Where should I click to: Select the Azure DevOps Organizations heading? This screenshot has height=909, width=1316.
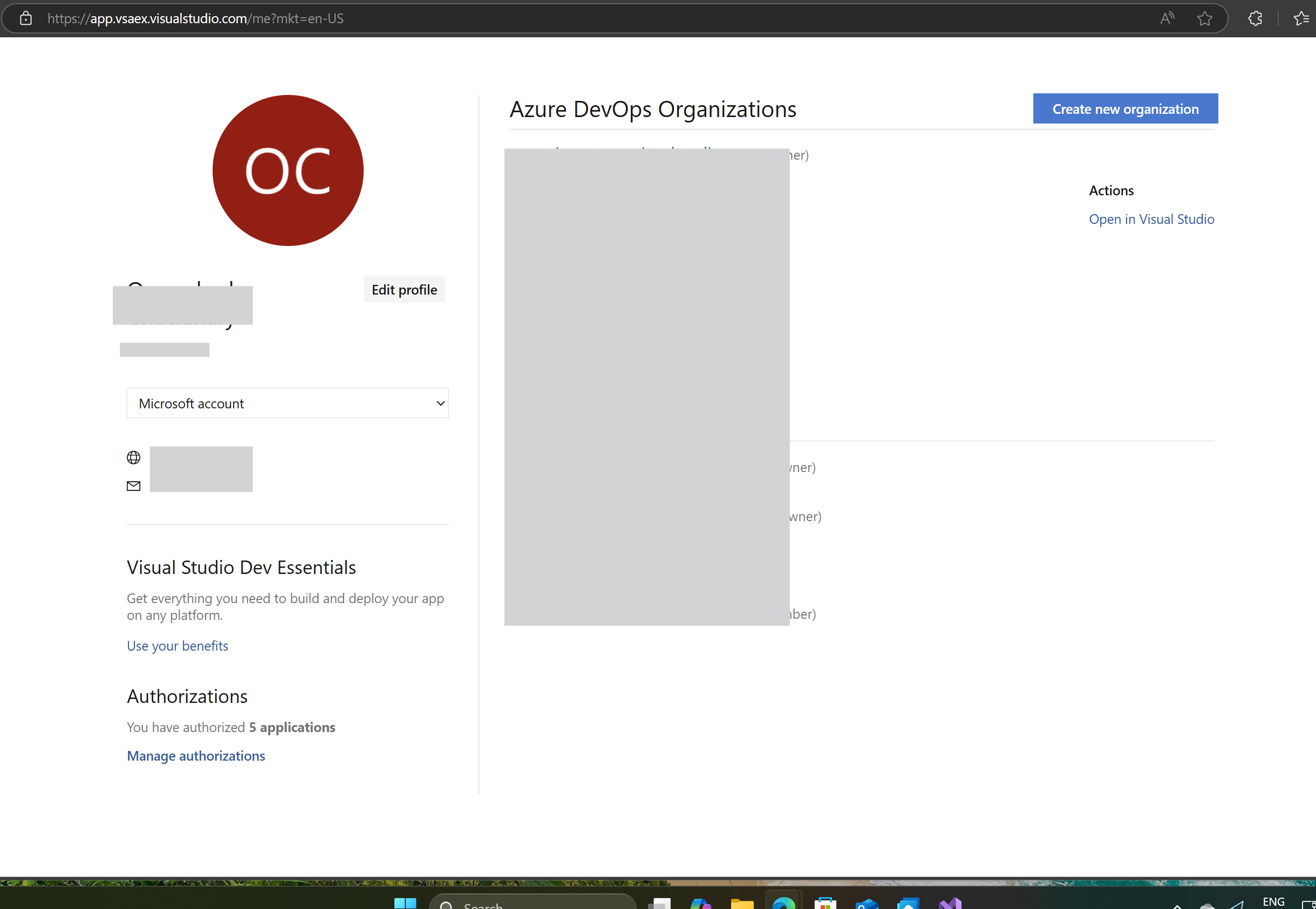pos(653,110)
